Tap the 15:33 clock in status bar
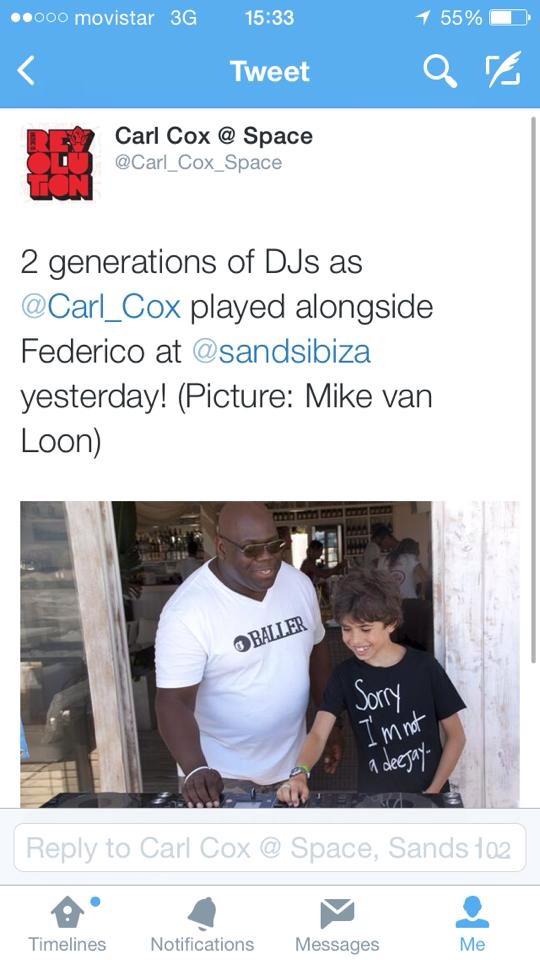The width and height of the screenshot is (540, 960). (x=269, y=18)
